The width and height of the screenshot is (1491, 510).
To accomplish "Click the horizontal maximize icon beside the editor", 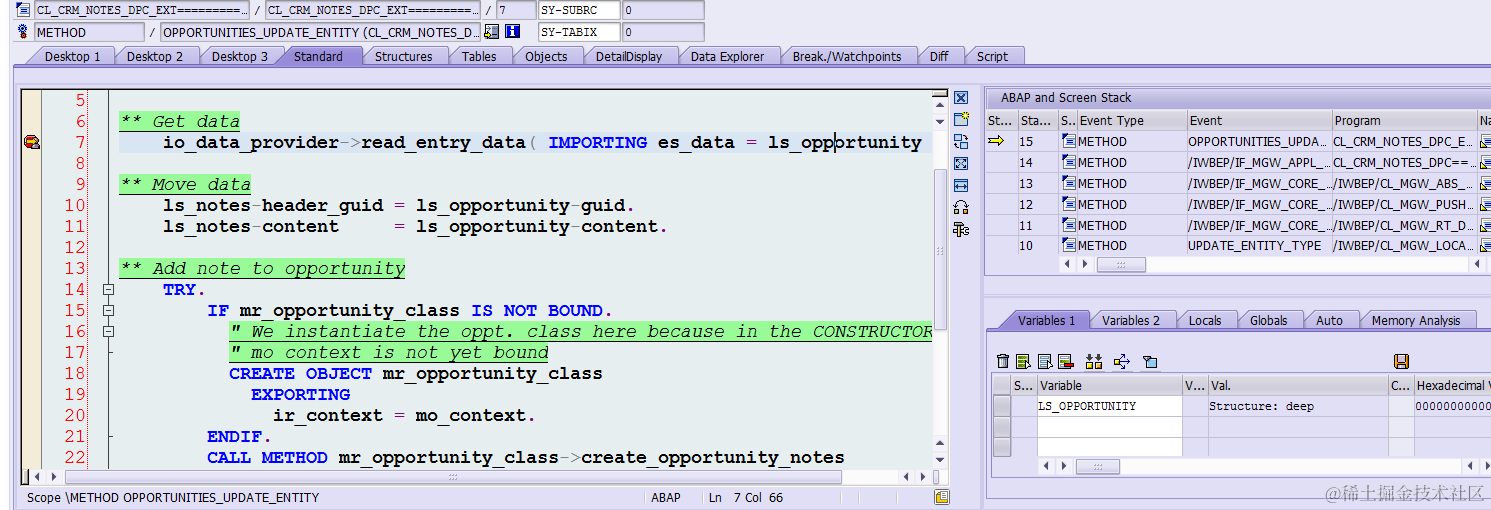I will tap(961, 185).
